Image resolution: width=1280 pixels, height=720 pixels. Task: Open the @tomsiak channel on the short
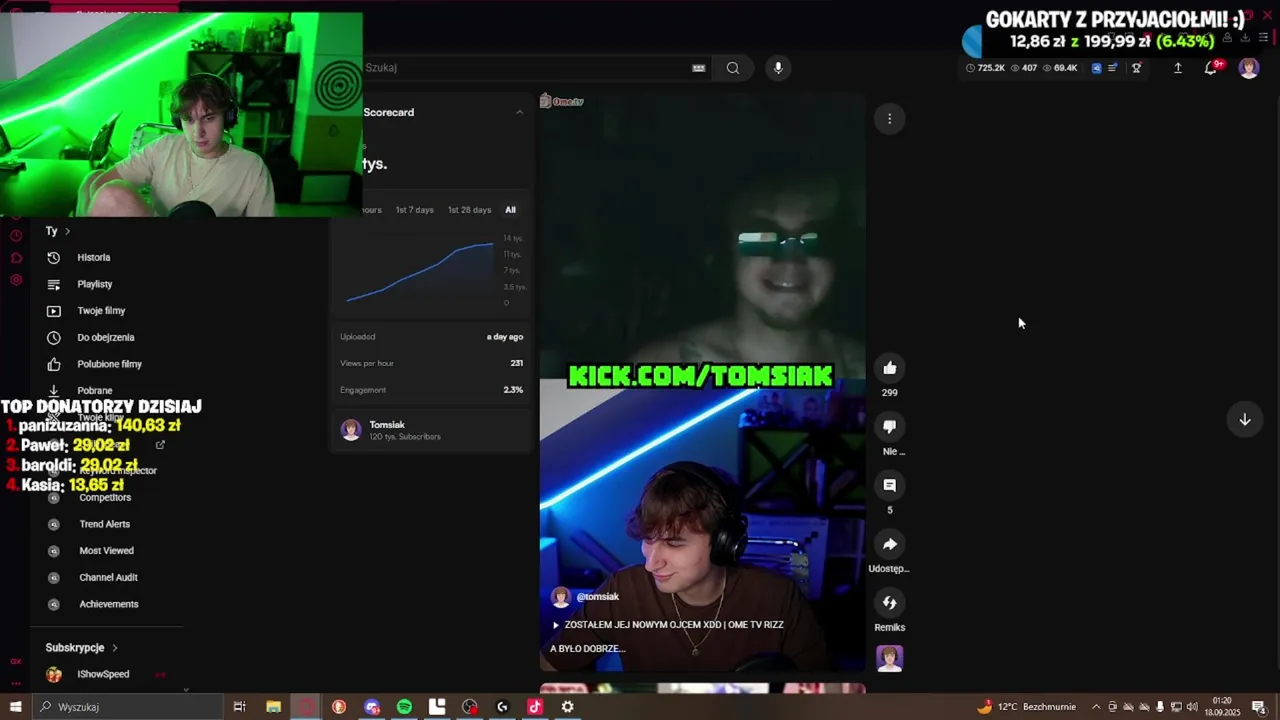(597, 597)
